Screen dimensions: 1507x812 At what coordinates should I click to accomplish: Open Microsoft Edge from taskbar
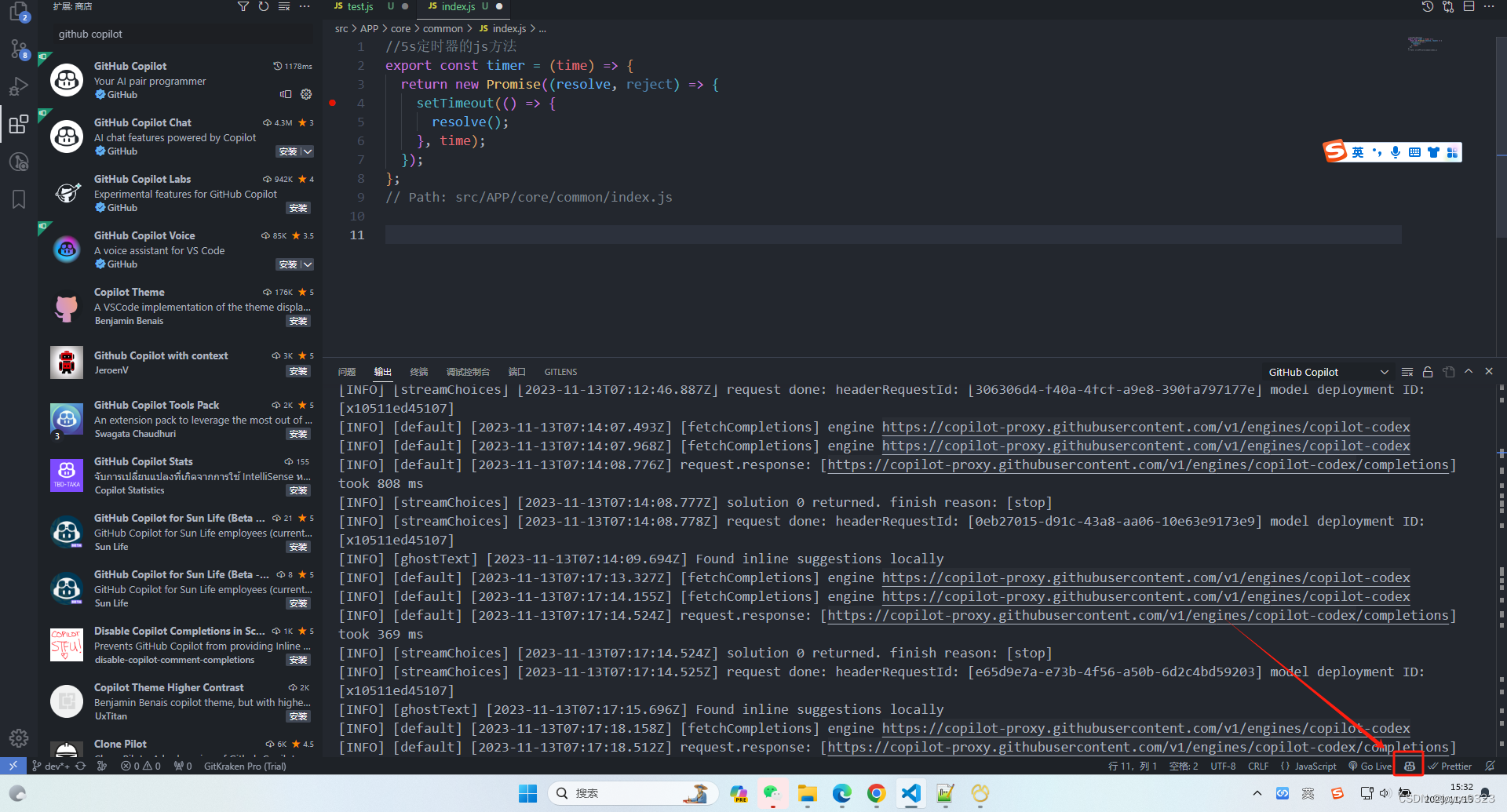841,793
